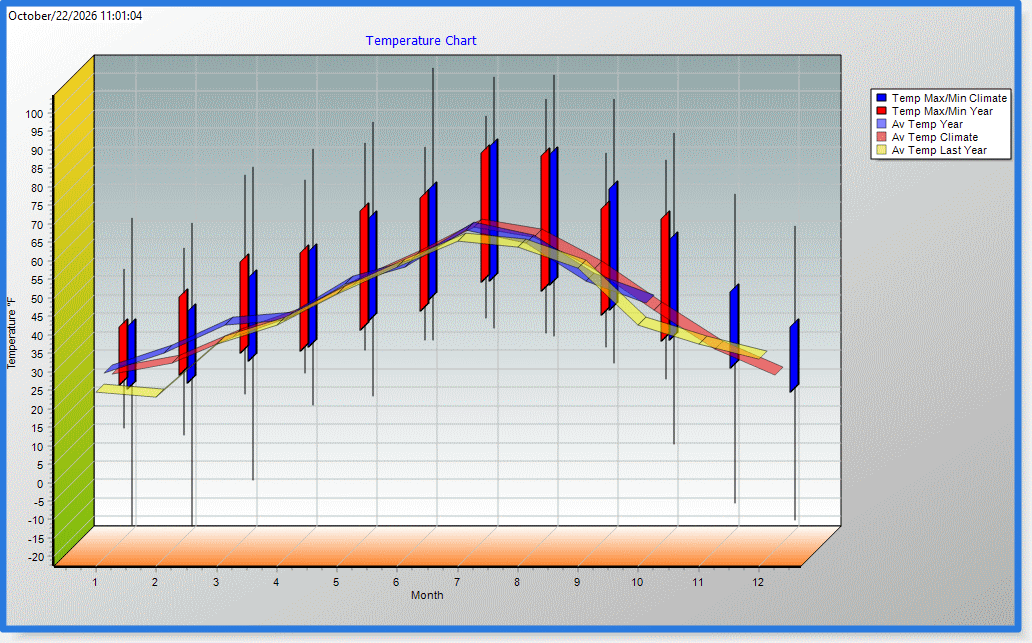Screen dimensions: 1032x643
Task: Click the red Temp Max/Min Year legend swatch
Action: point(882,111)
